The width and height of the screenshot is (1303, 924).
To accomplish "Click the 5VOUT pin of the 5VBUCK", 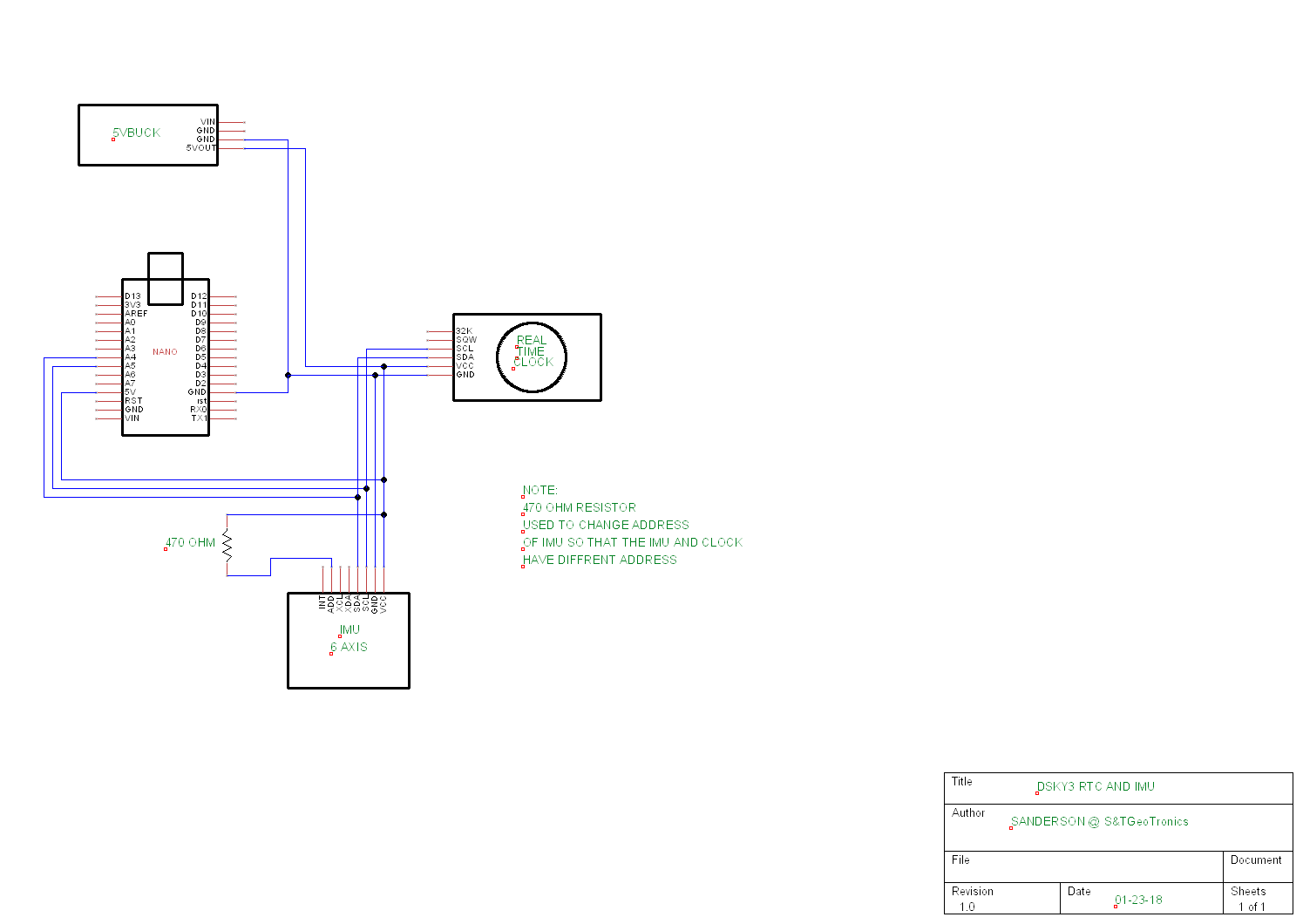I will coord(201,146).
